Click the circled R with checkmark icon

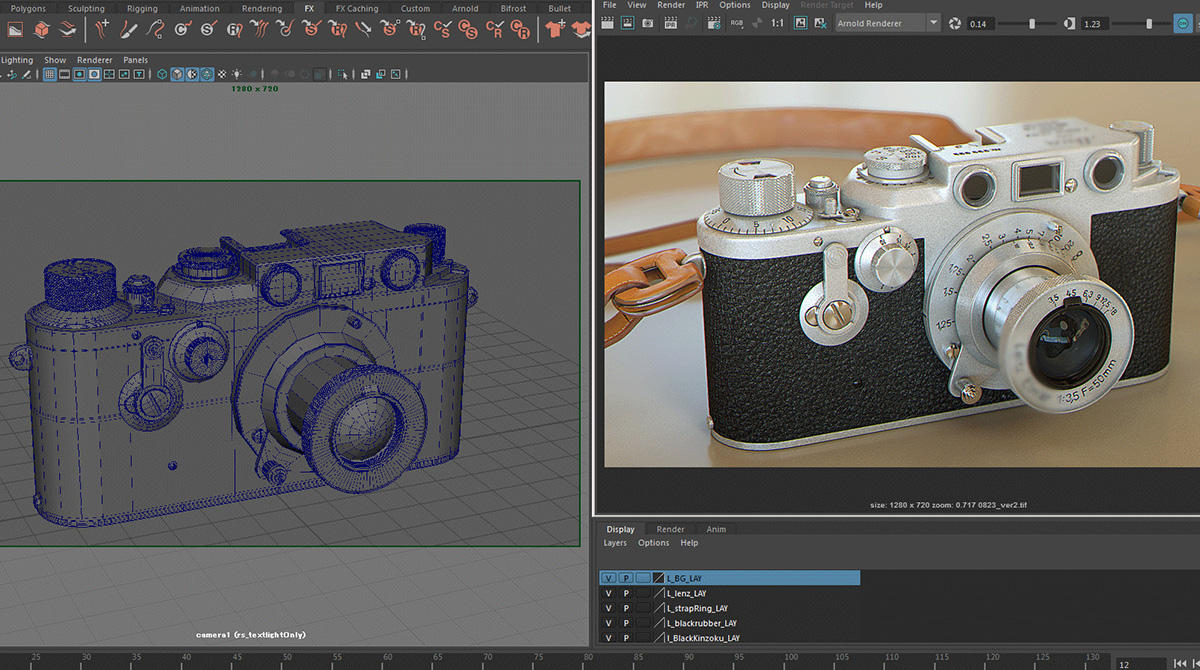[x=234, y=30]
